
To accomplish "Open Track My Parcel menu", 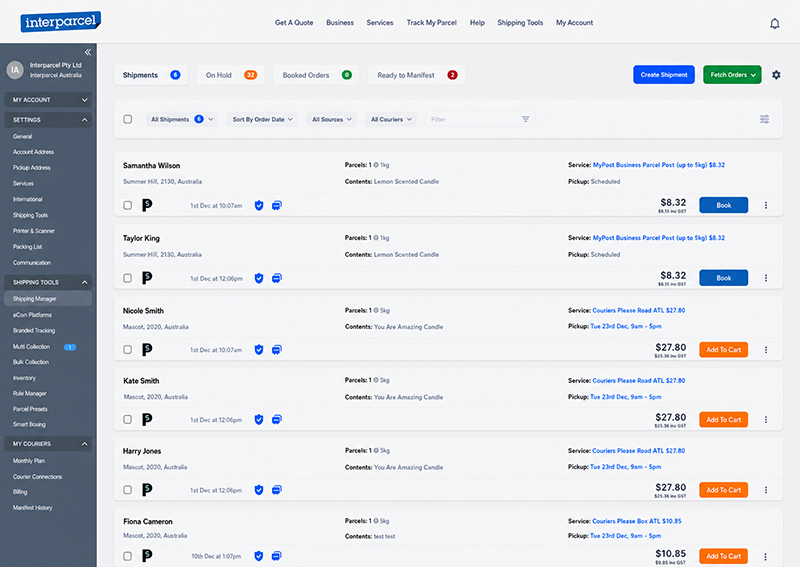I will 432,23.
